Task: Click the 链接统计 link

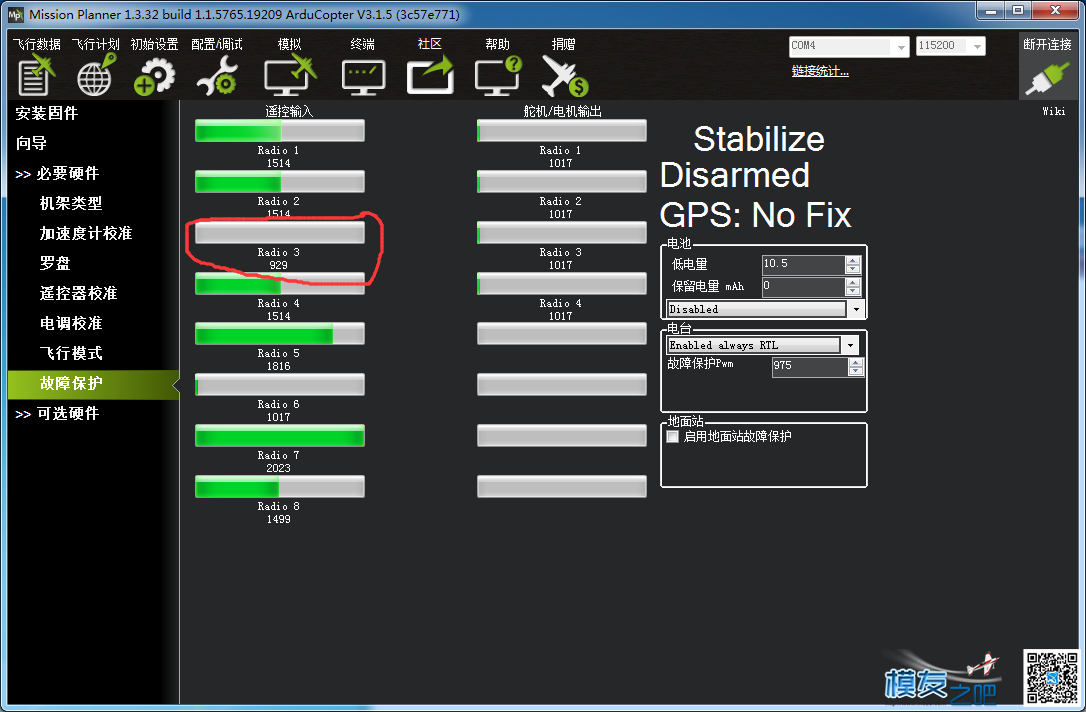Action: pyautogui.click(x=820, y=71)
